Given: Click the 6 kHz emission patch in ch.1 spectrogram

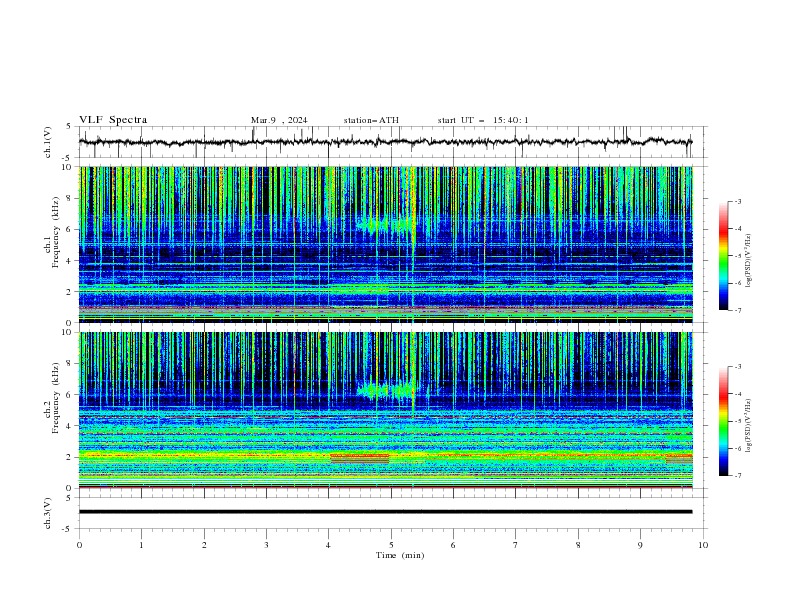Looking at the screenshot, I should (x=385, y=224).
